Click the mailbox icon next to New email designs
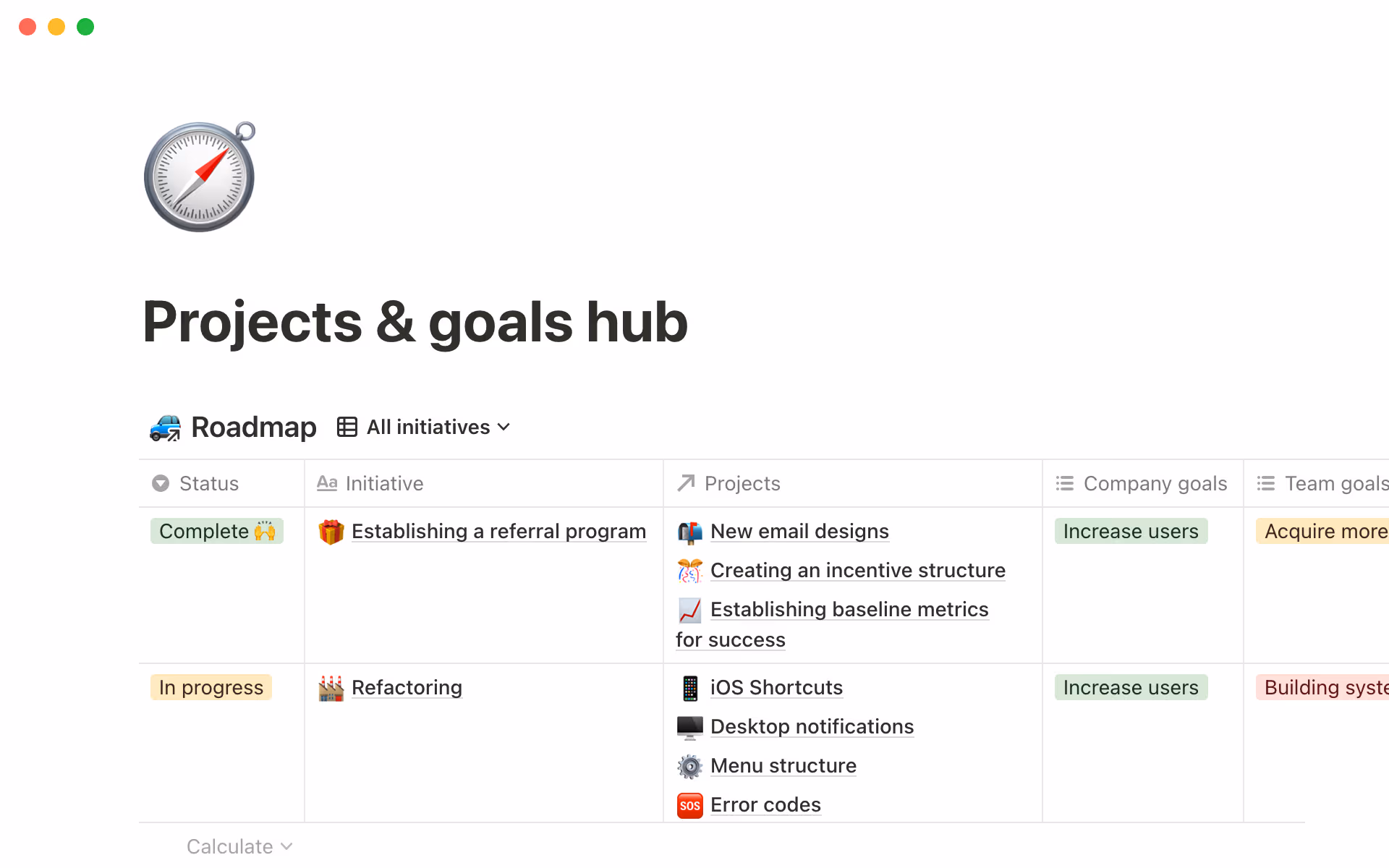This screenshot has height=868, width=1389. pos(689,531)
